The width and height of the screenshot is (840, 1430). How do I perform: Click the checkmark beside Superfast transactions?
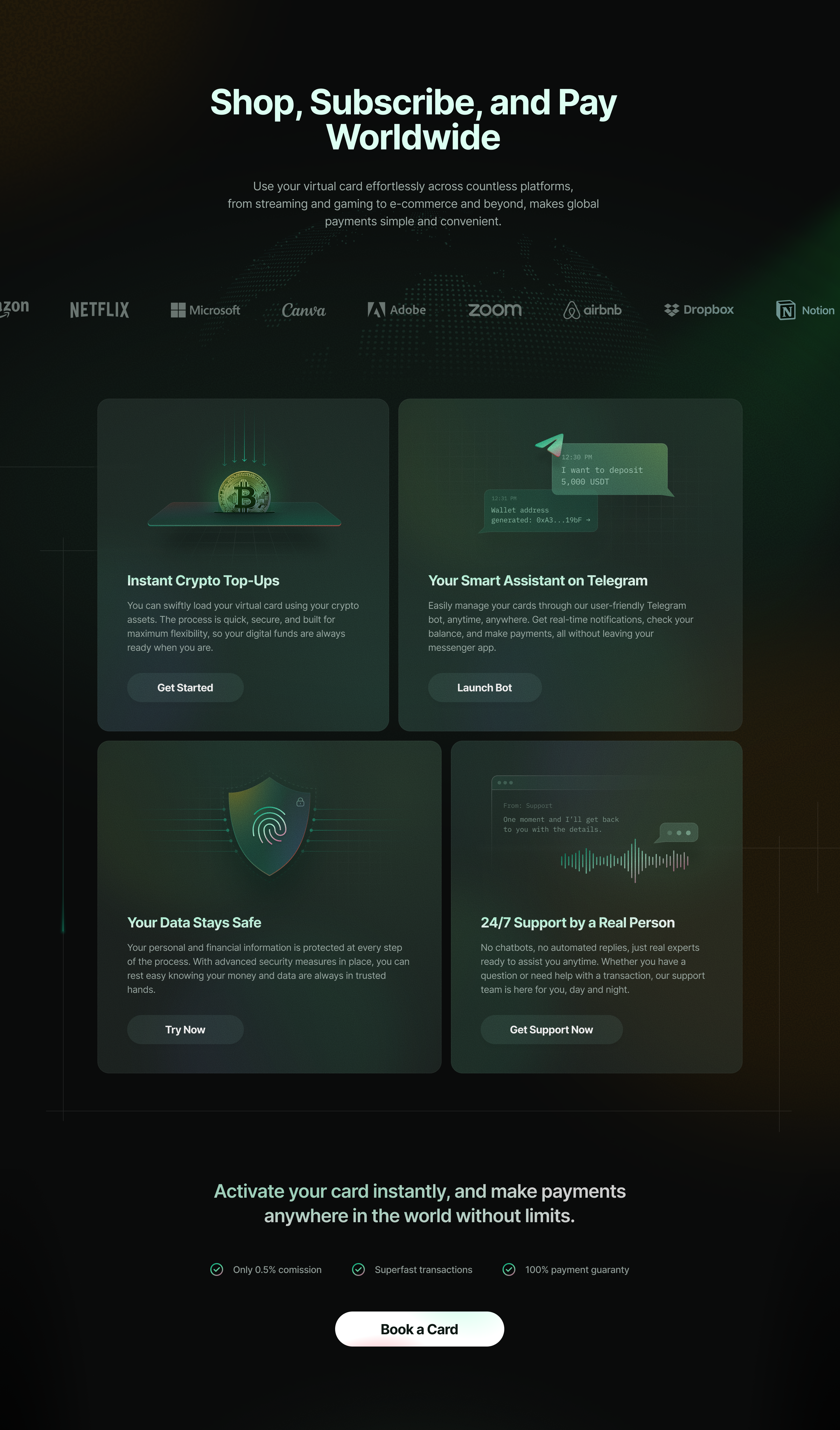point(358,1270)
